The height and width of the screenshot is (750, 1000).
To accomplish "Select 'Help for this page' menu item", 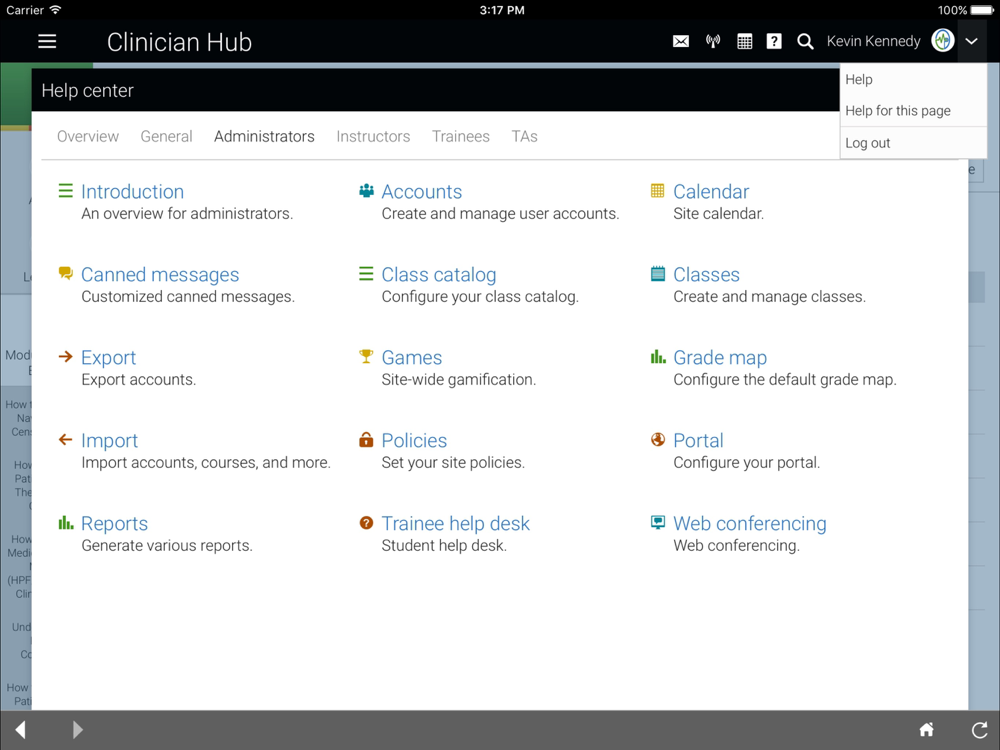I will [x=897, y=111].
